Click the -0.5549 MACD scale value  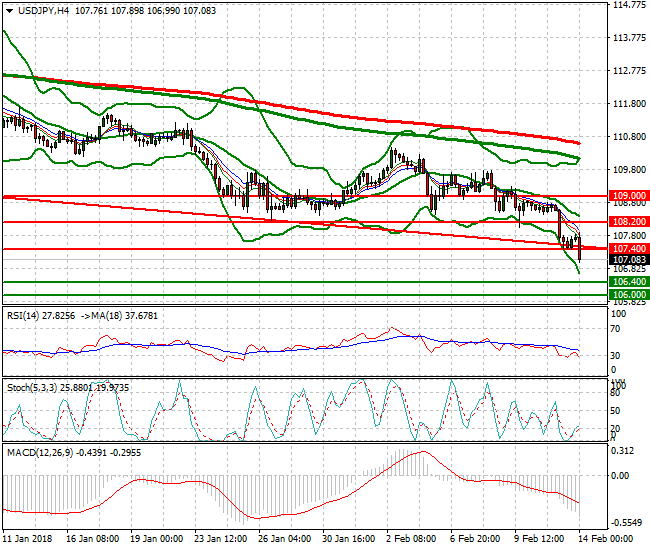(x=626, y=523)
